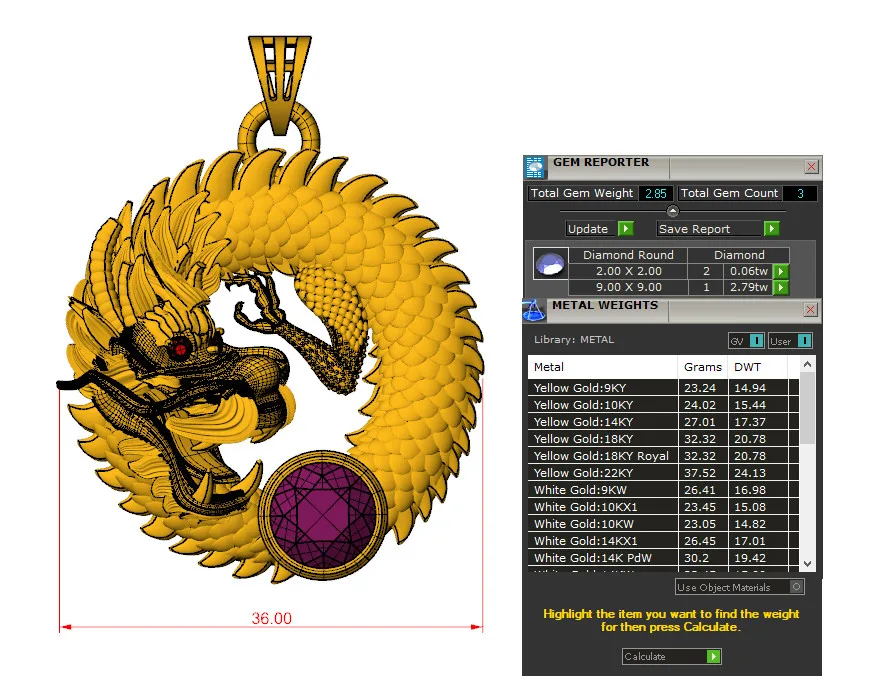874x688 pixels.
Task: Close the Metal Weights panel
Action: pyautogui.click(x=811, y=309)
